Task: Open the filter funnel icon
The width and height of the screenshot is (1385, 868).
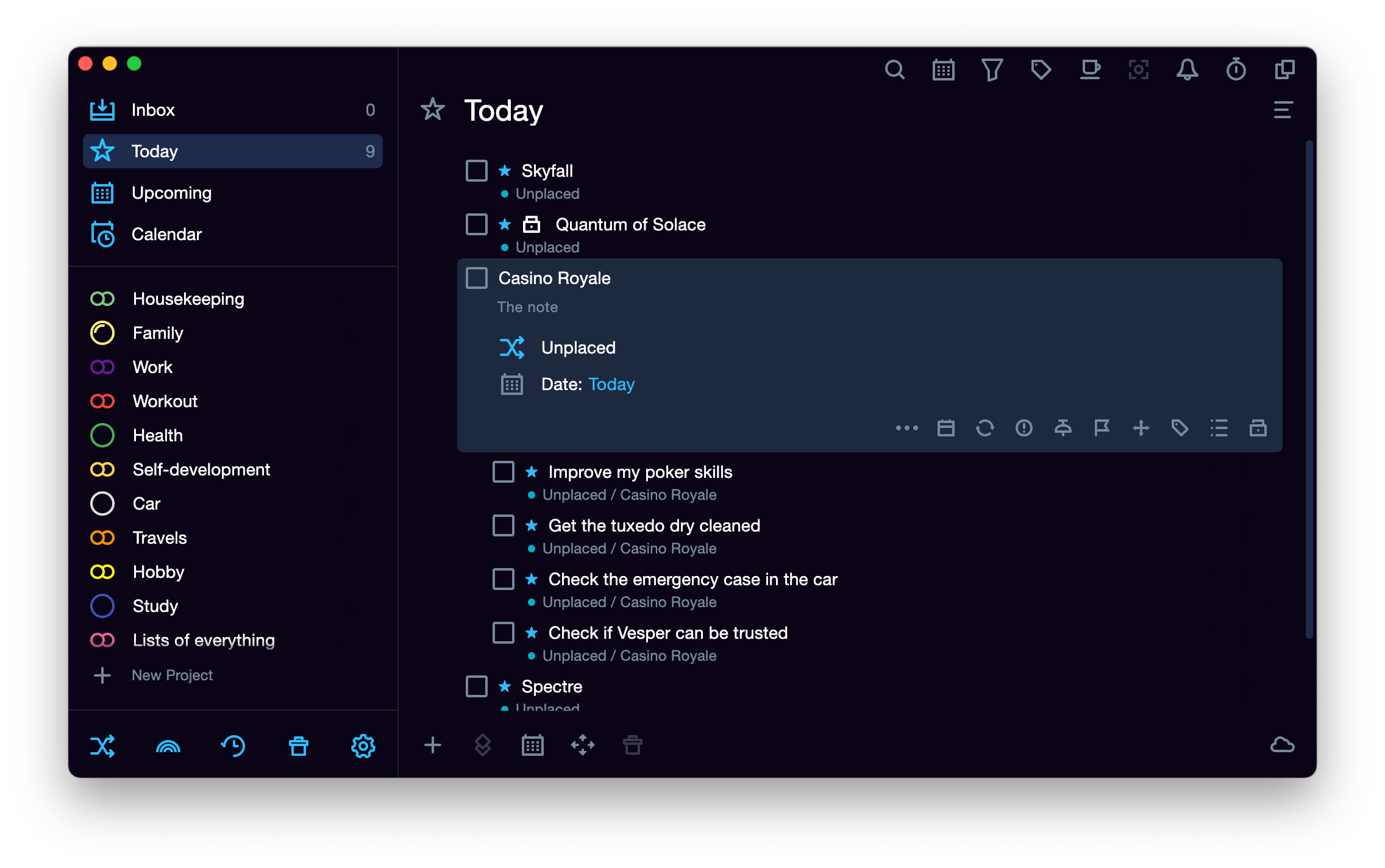Action: 992,70
